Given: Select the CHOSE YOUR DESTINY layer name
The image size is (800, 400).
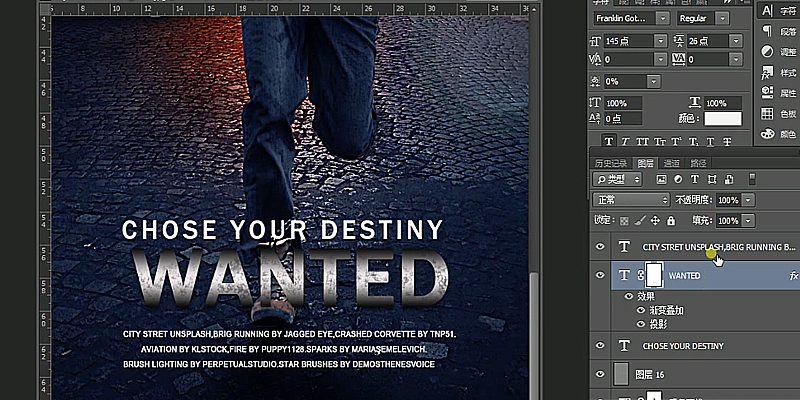Looking at the screenshot, I should [683, 346].
